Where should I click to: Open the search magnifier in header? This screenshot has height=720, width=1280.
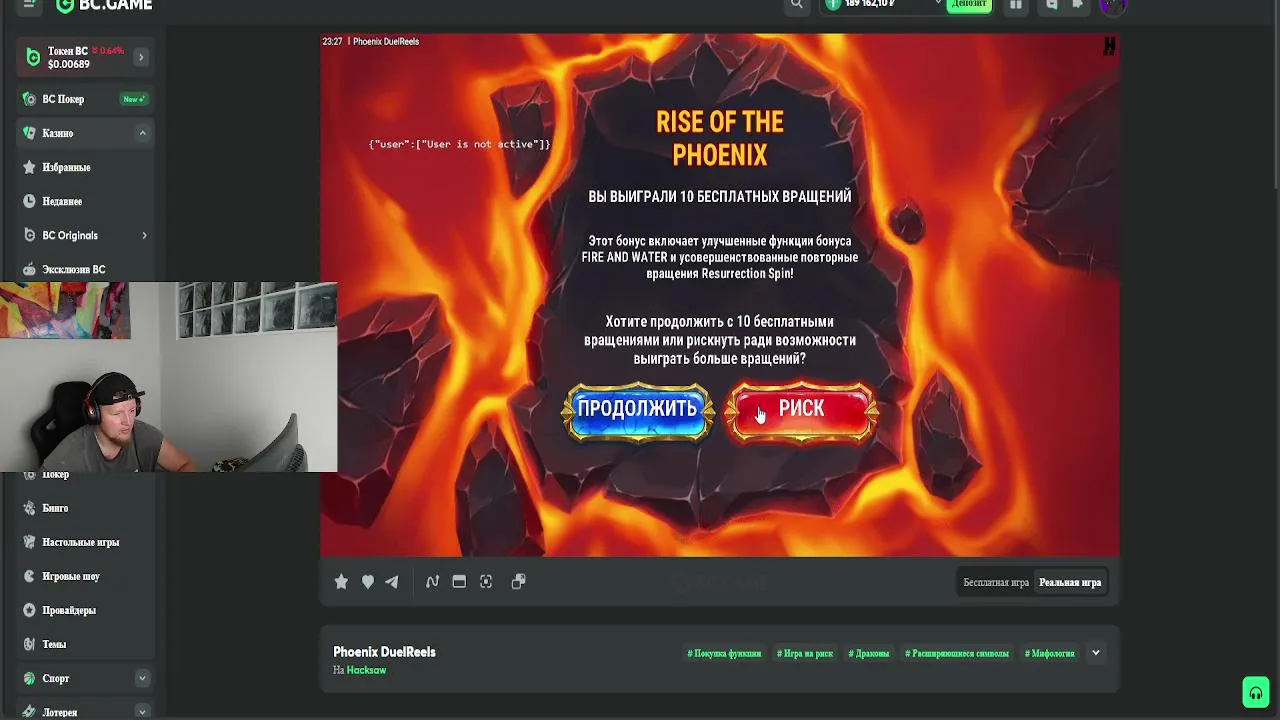tap(797, 4)
